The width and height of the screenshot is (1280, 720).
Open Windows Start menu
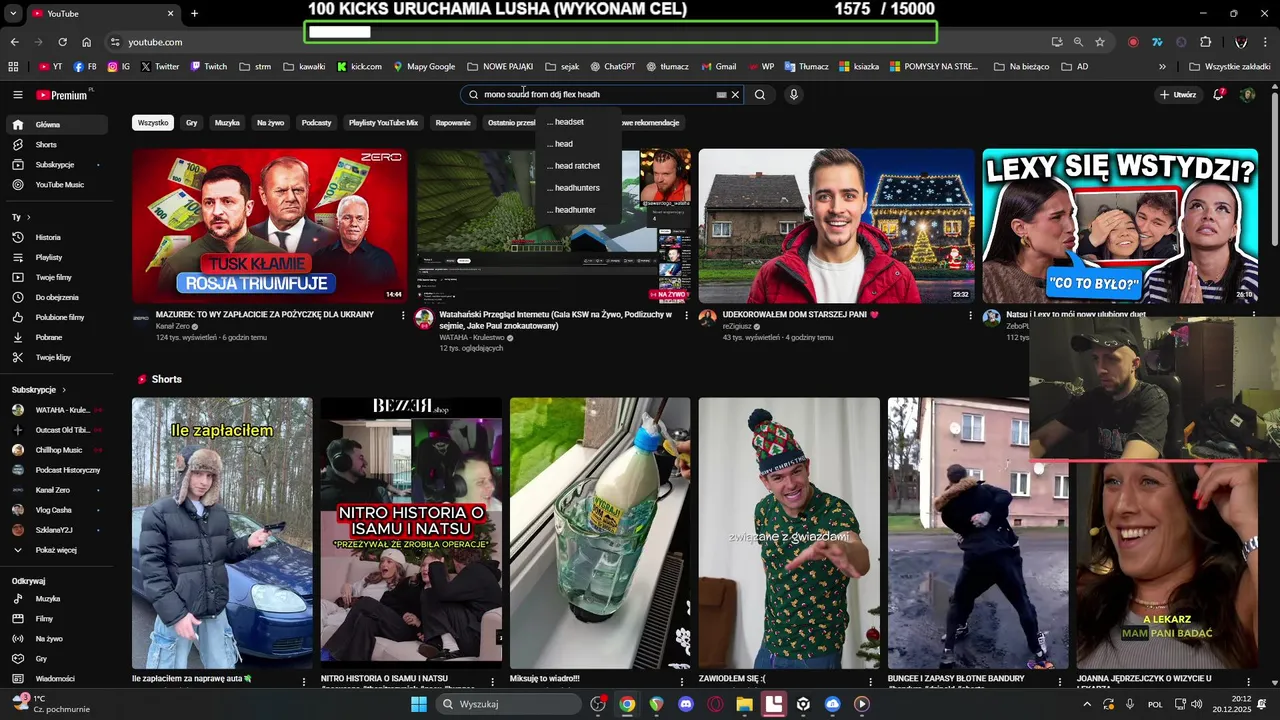[x=419, y=704]
